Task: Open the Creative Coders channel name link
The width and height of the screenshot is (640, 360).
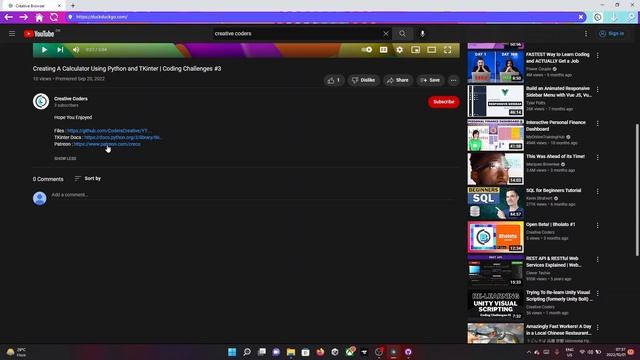Action: tap(71, 99)
